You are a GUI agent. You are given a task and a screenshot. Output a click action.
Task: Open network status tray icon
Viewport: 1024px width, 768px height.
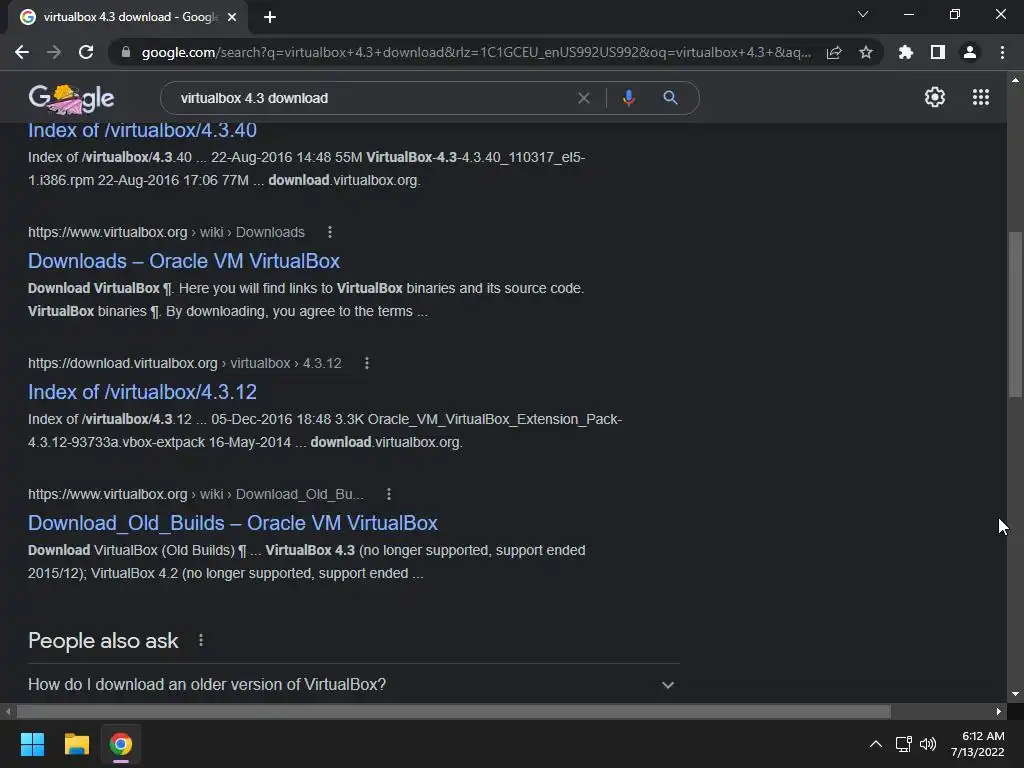pos(903,744)
